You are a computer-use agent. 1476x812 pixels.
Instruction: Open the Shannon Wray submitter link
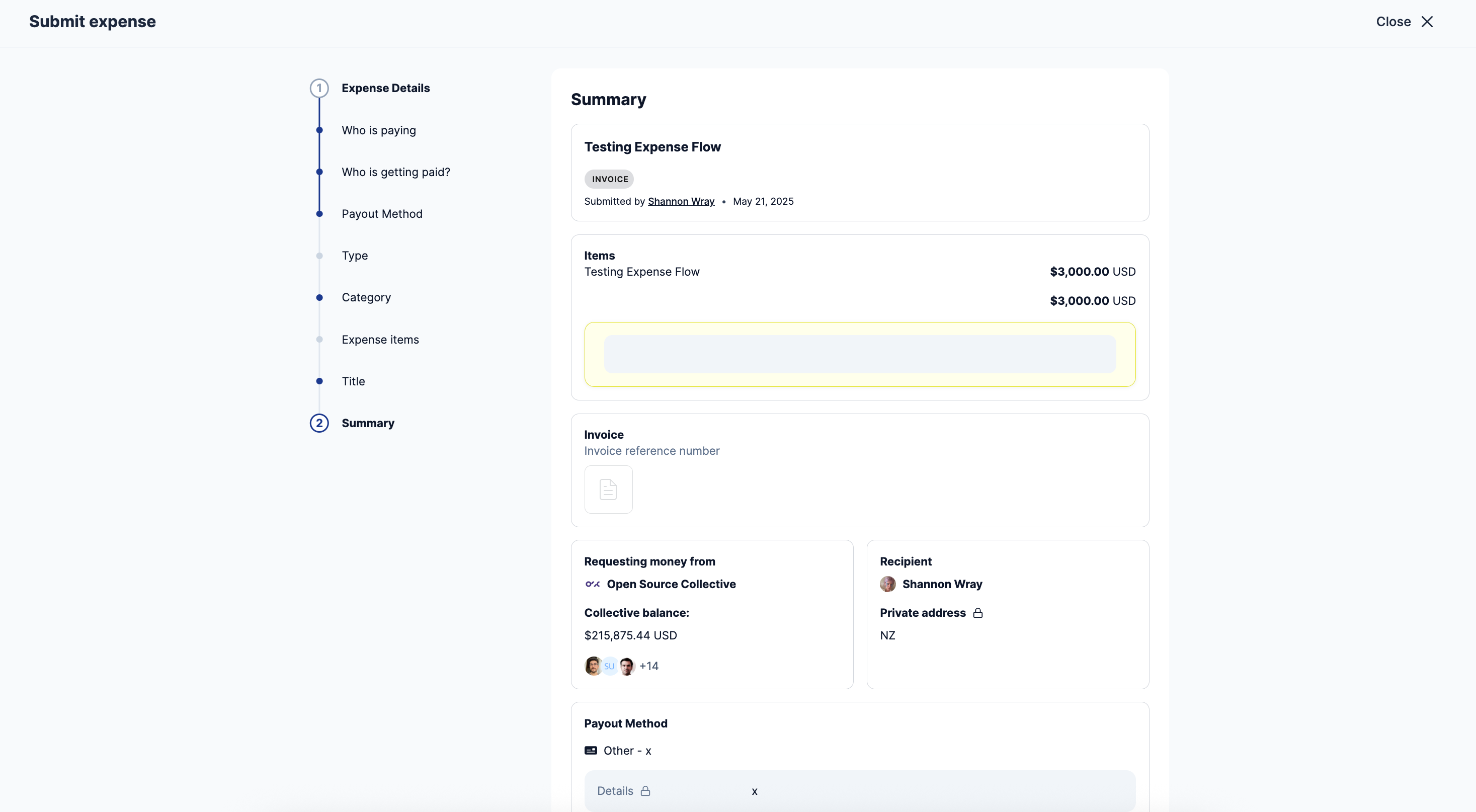(x=681, y=201)
